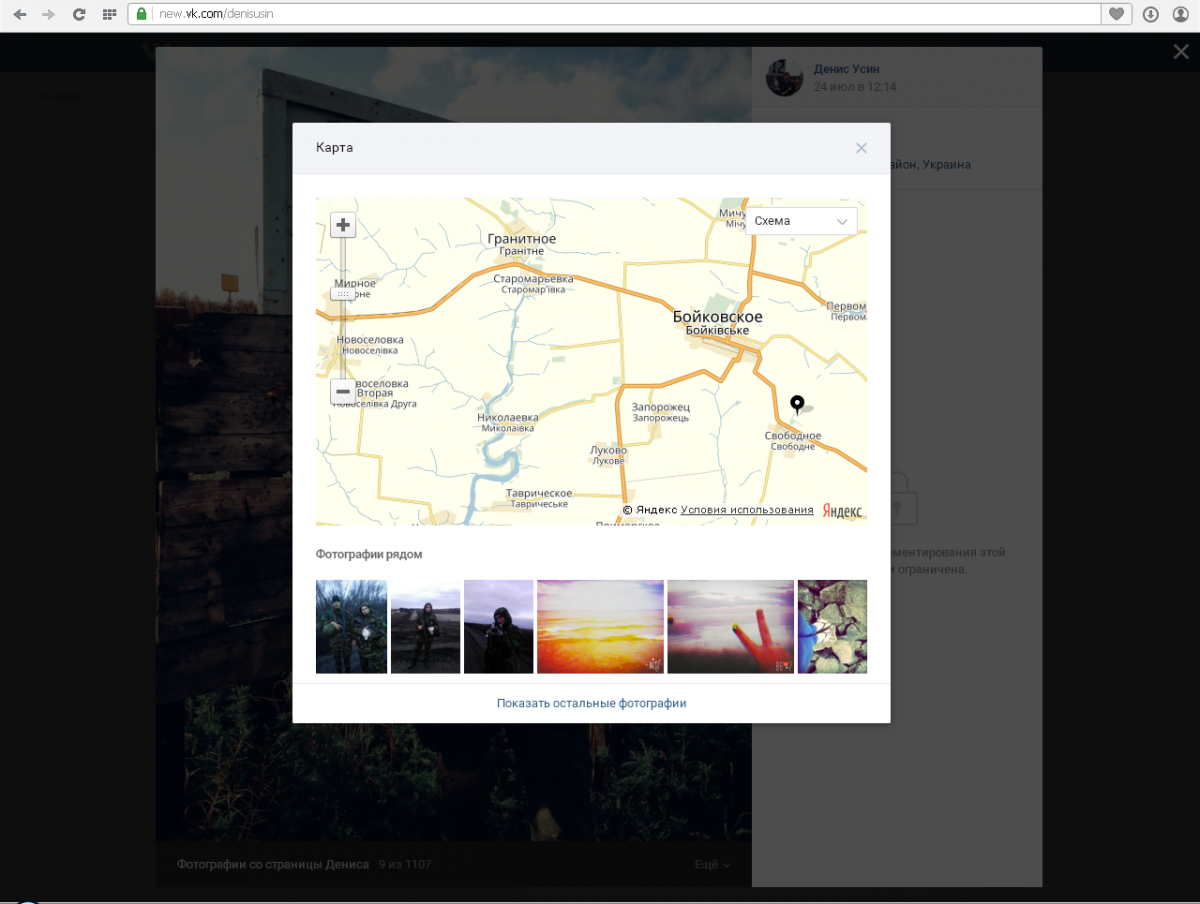Screen dimensions: 1200x904
Task: Bookmark the page with the heart icon
Action: click(1117, 14)
